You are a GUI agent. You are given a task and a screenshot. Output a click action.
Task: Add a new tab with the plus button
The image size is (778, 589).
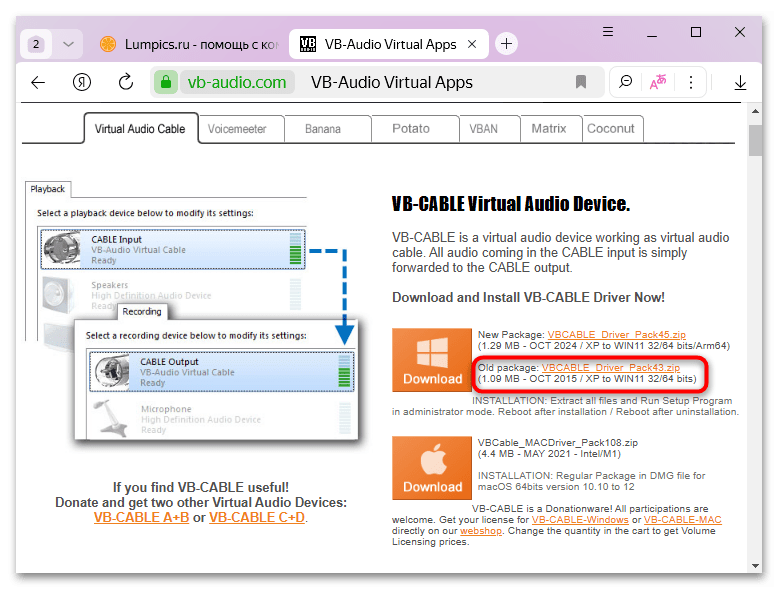tap(506, 44)
